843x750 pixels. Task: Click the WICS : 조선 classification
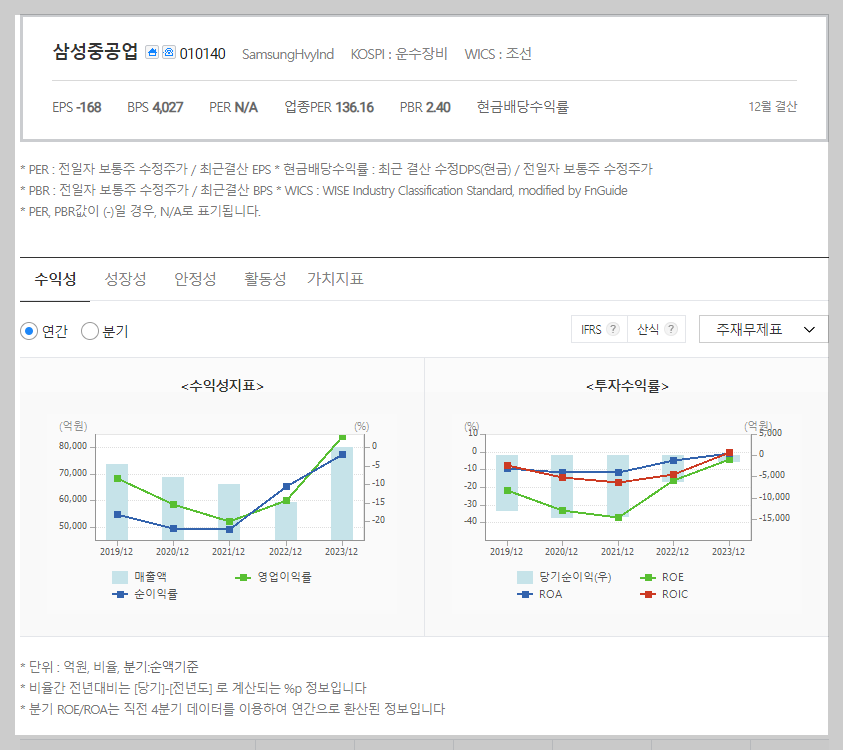(498, 54)
